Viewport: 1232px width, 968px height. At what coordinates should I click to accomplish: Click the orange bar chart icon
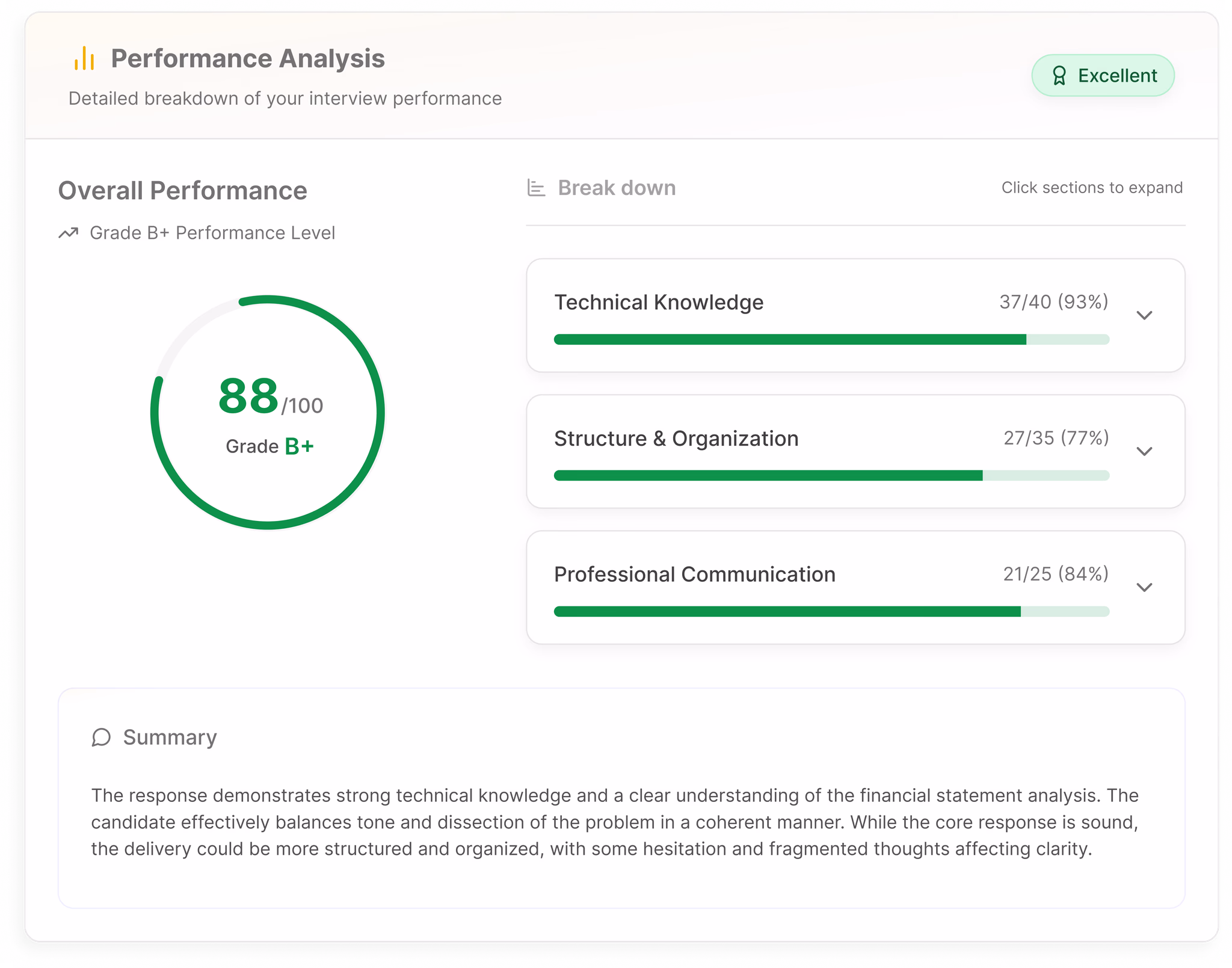click(x=84, y=59)
